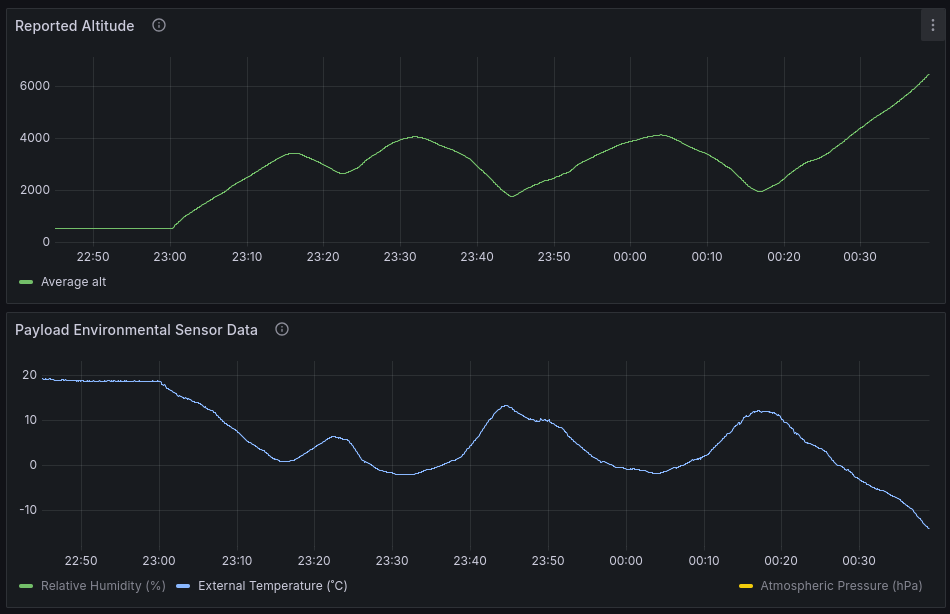Screen dimensions: 950x614
Task: Open the Payload Environmental Sensor Data info icon
Action: click(282, 329)
